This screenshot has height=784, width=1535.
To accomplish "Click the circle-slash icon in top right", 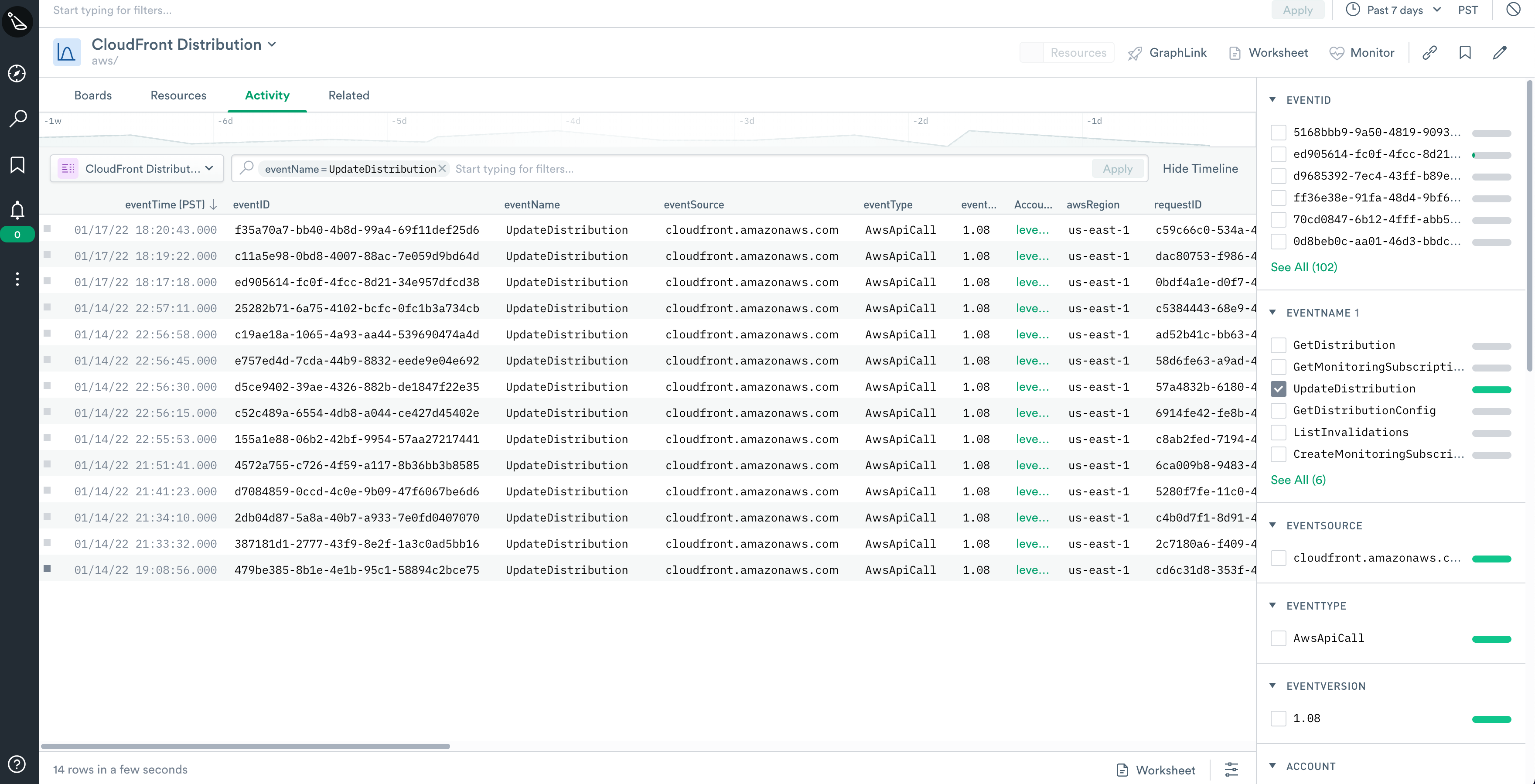I will [1513, 10].
